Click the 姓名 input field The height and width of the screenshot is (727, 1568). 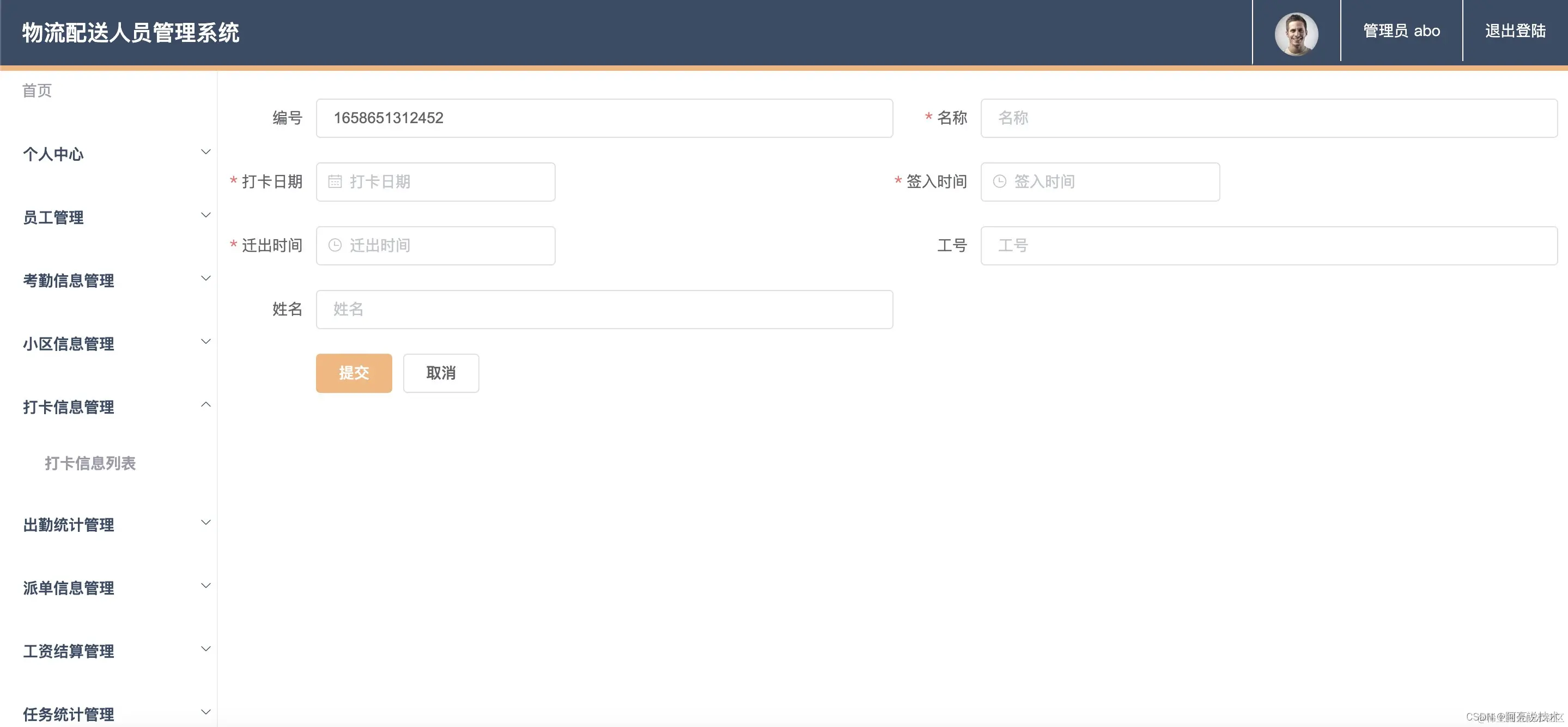pos(604,310)
